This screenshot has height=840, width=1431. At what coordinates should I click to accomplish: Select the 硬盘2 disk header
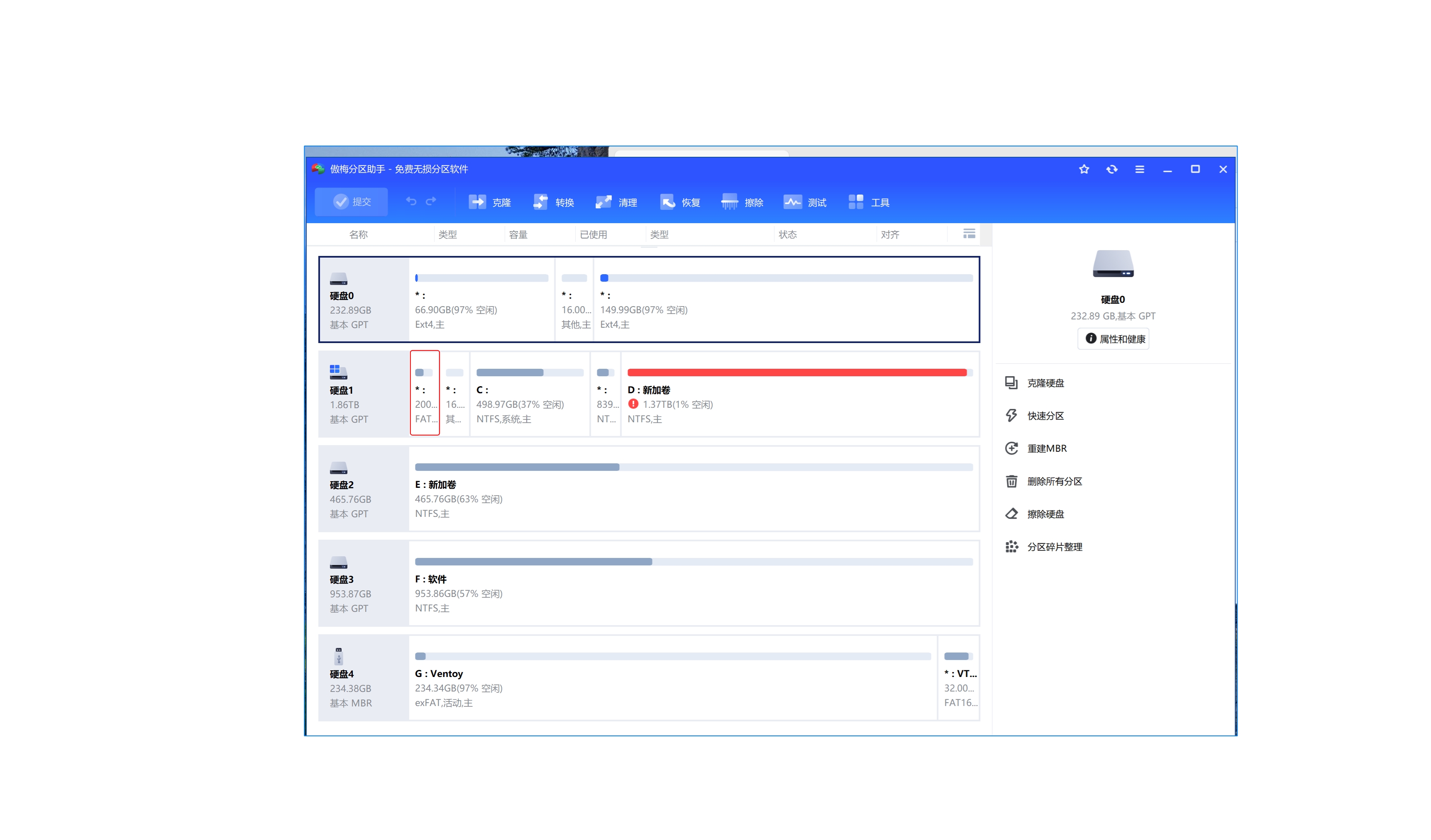pos(364,489)
